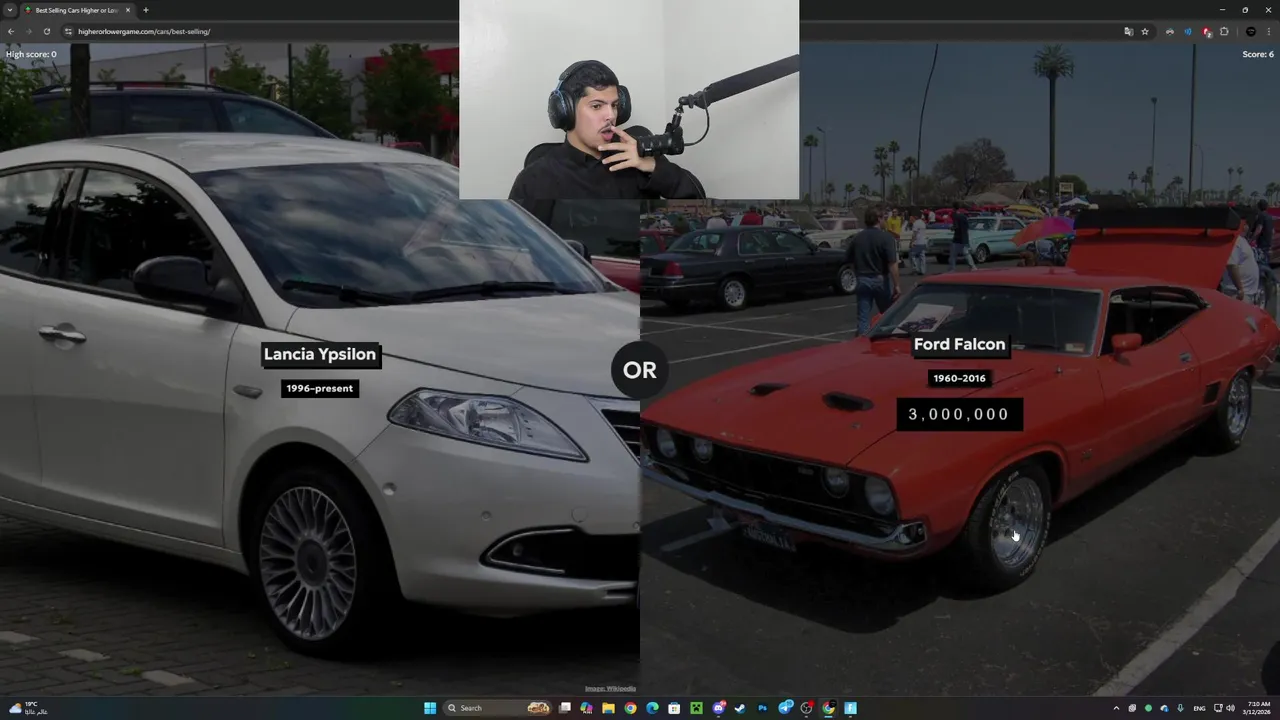This screenshot has height=720, width=1280.
Task: Click the Score: 6 text
Action: (x=1258, y=54)
